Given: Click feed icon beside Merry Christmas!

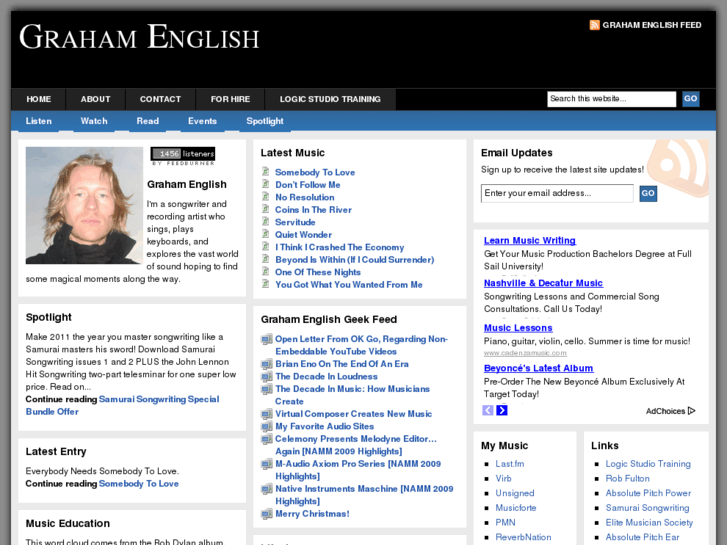Looking at the screenshot, I should [267, 514].
